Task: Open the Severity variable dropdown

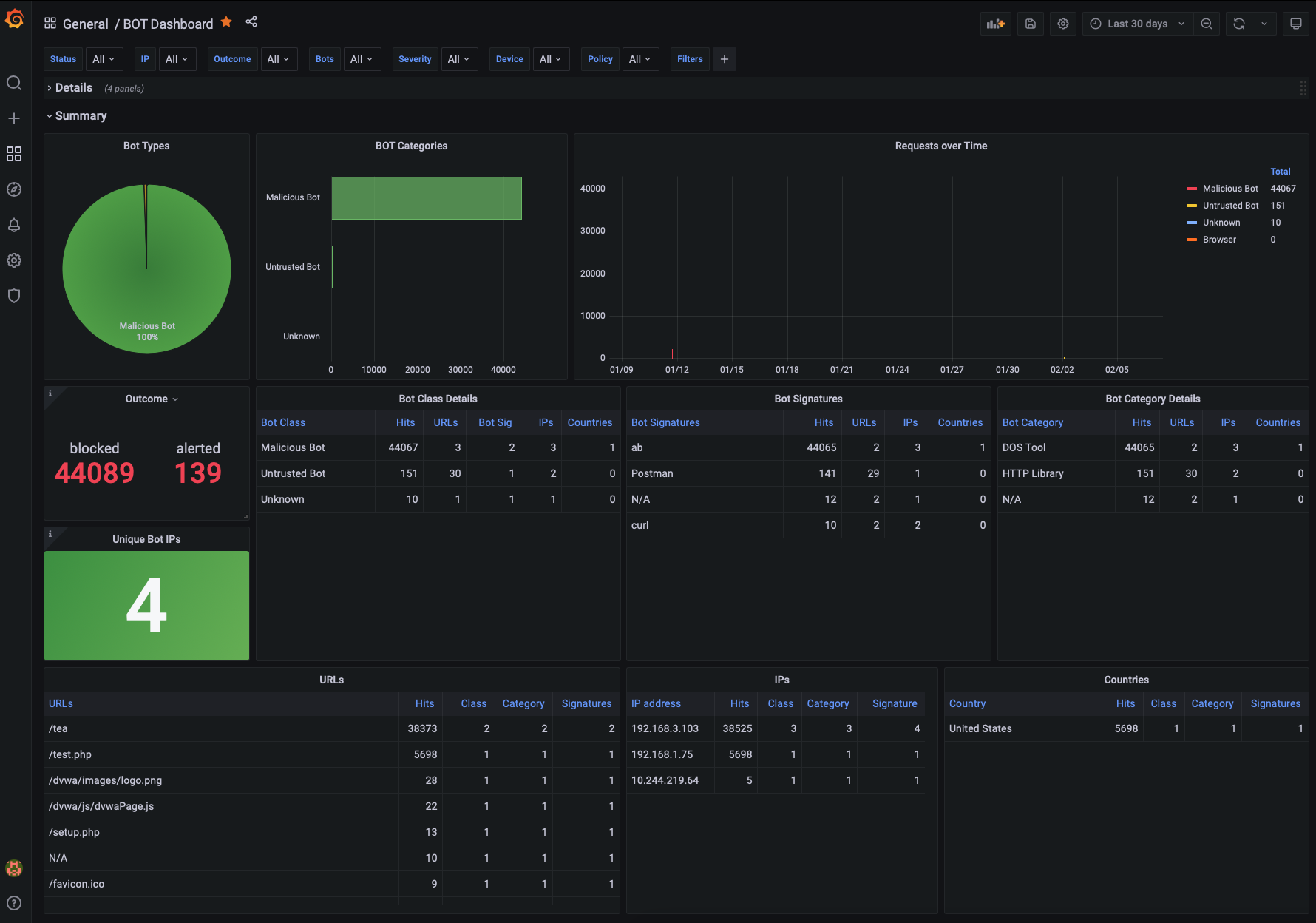Action: 459,59
